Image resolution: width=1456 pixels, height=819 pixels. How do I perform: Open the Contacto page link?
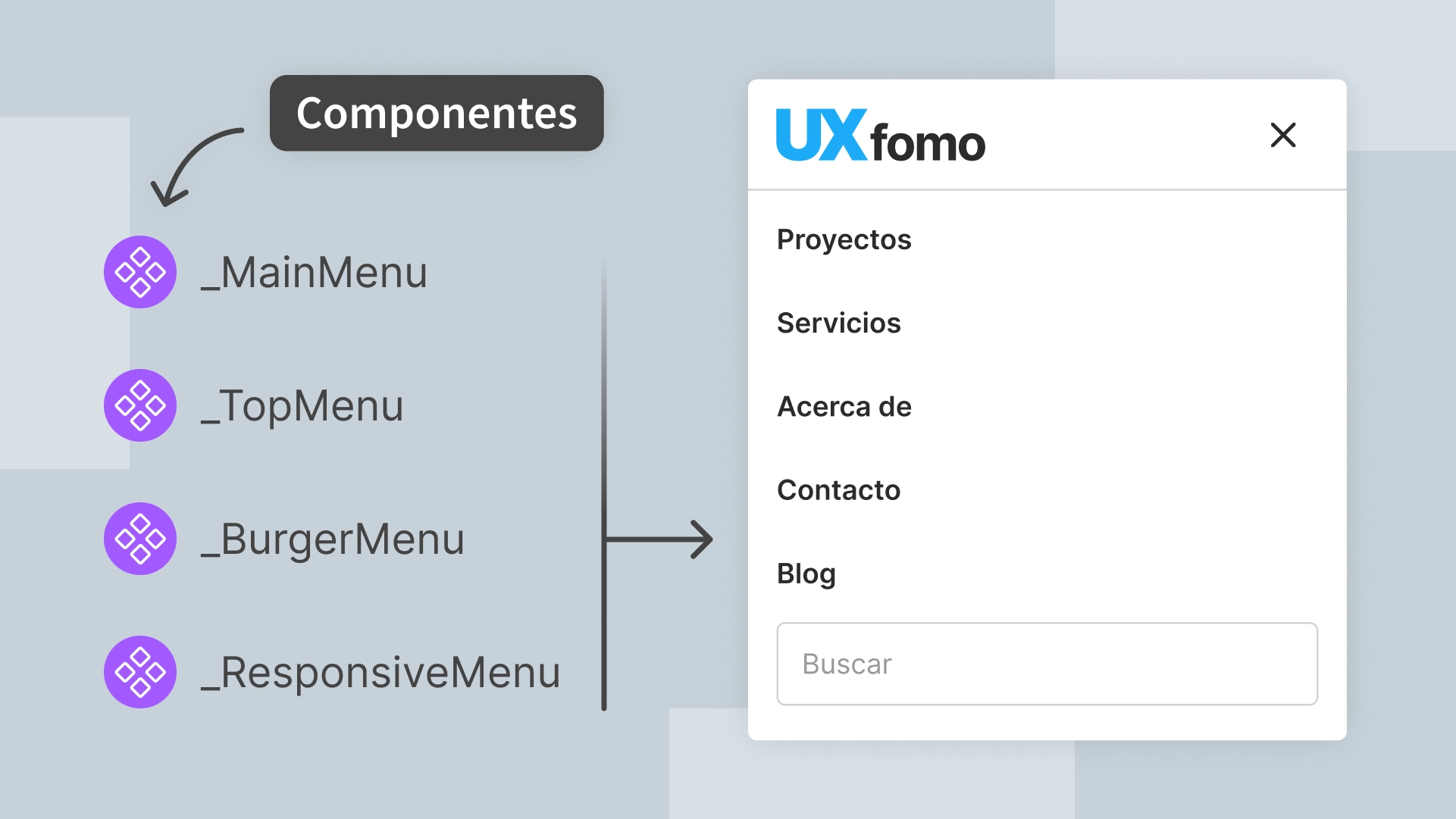(x=838, y=490)
